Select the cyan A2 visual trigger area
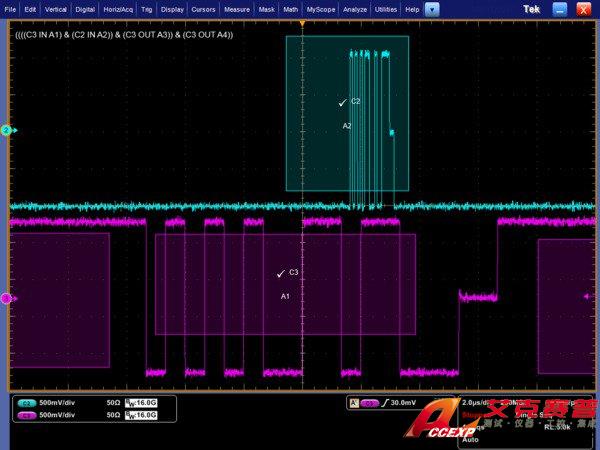Screen dimensions: 600x450 pos(320,150)
